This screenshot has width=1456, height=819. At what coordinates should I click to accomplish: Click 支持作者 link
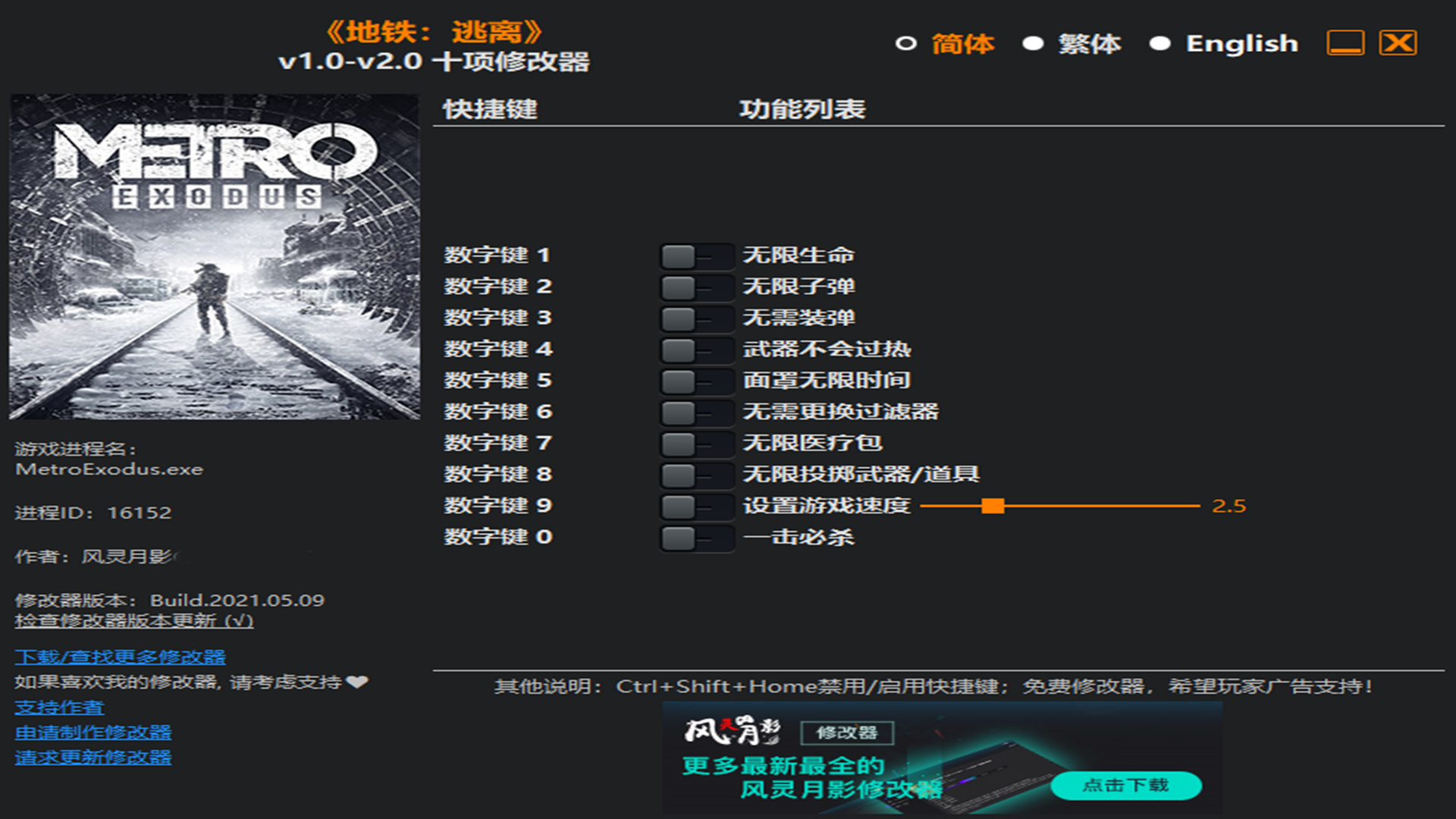point(59,708)
